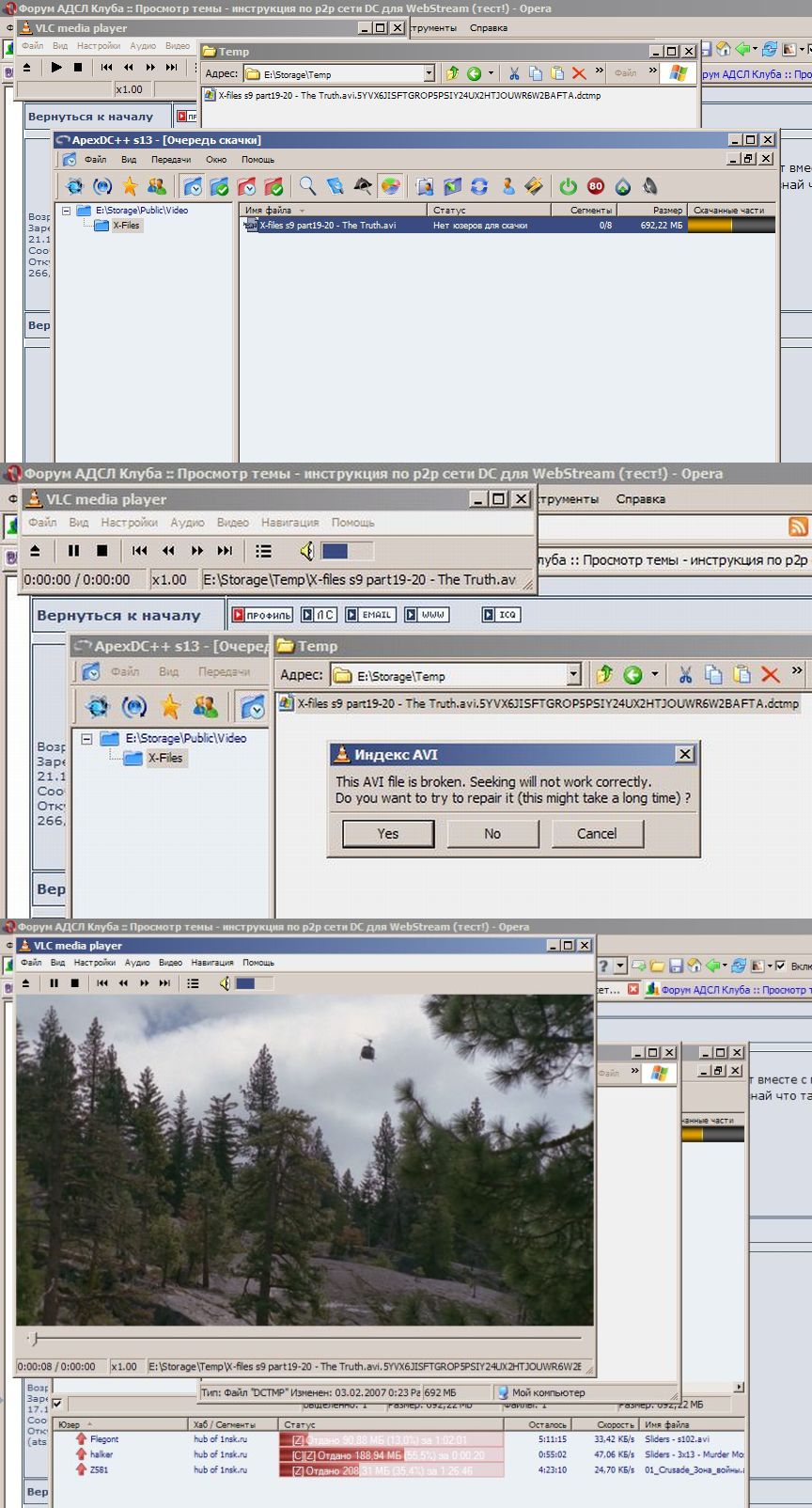Open the Помощь menu in ApexDC++
Screen dimensions: 812x1508
(x=258, y=160)
